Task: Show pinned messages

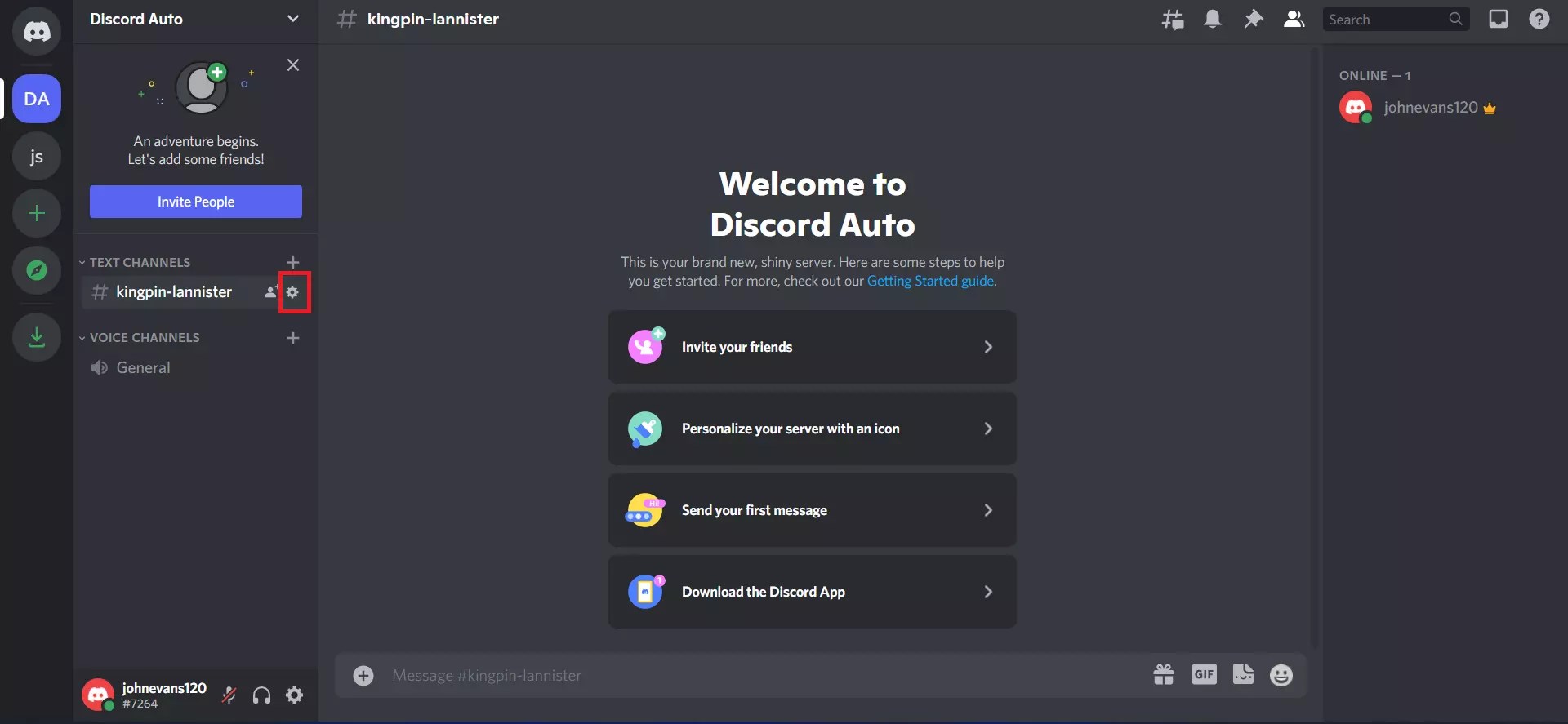Action: point(1253,19)
